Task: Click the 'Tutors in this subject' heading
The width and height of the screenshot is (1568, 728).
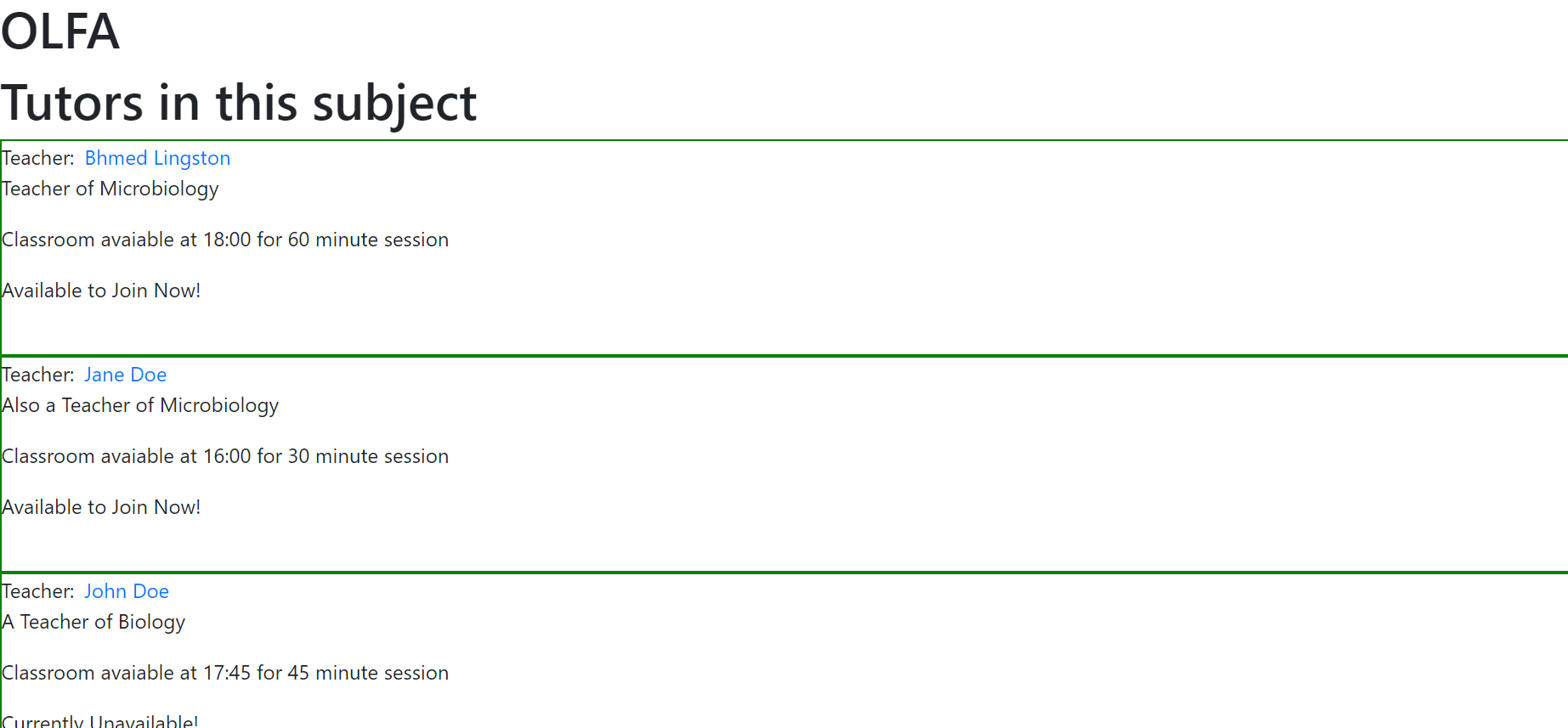Action: coord(239,103)
